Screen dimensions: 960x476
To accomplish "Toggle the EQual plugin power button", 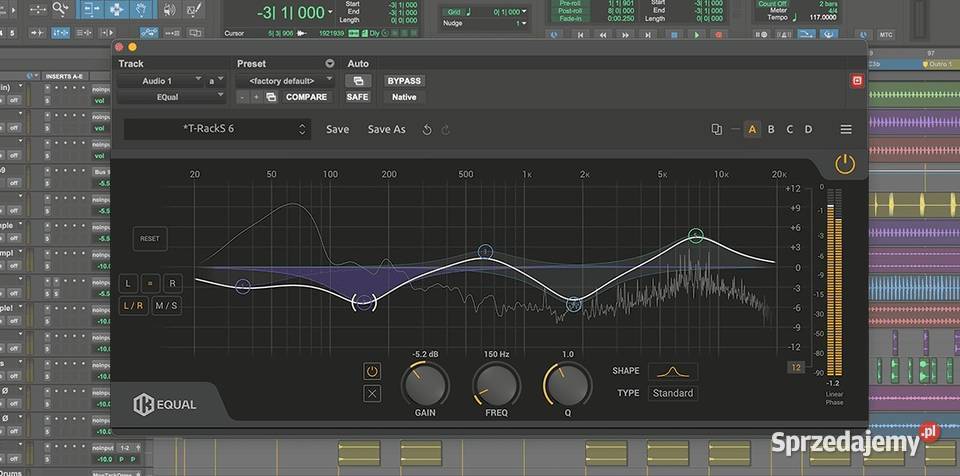I will pos(845,164).
